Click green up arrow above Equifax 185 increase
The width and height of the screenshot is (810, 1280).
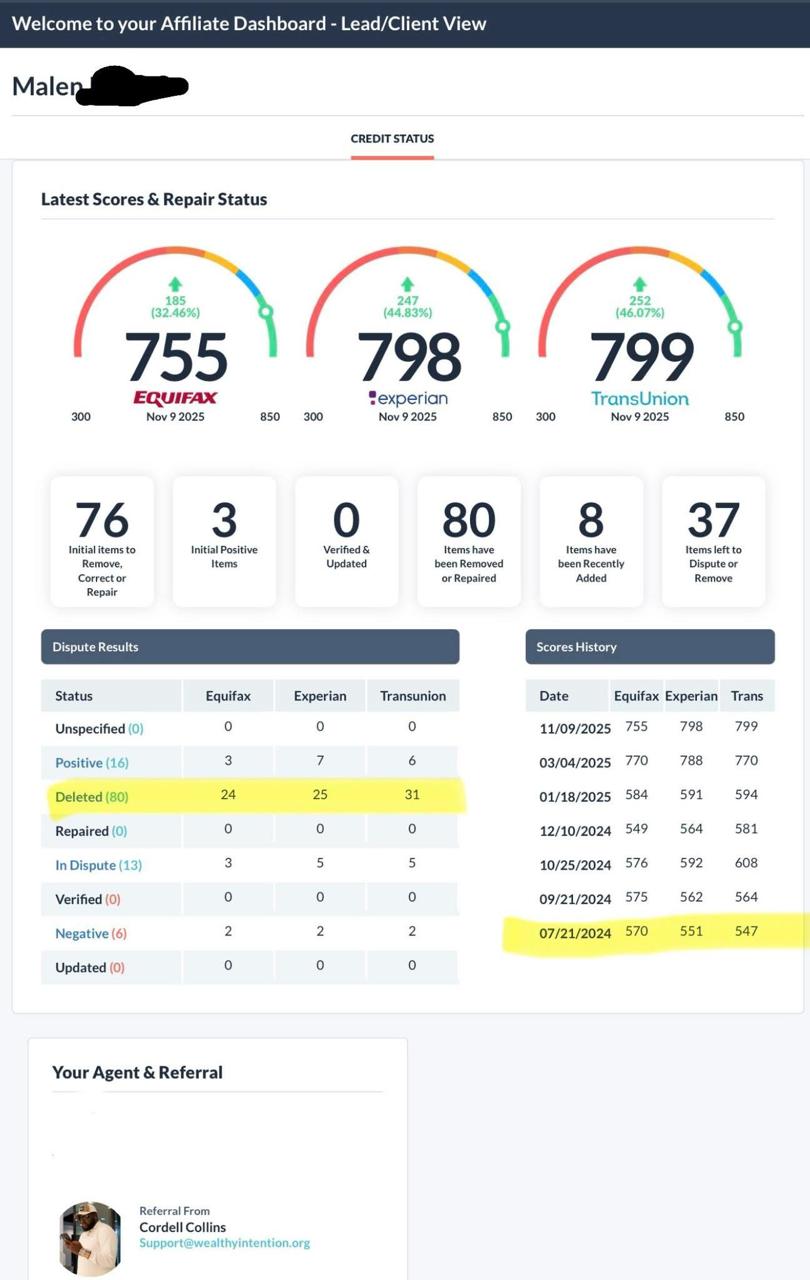(x=175, y=284)
